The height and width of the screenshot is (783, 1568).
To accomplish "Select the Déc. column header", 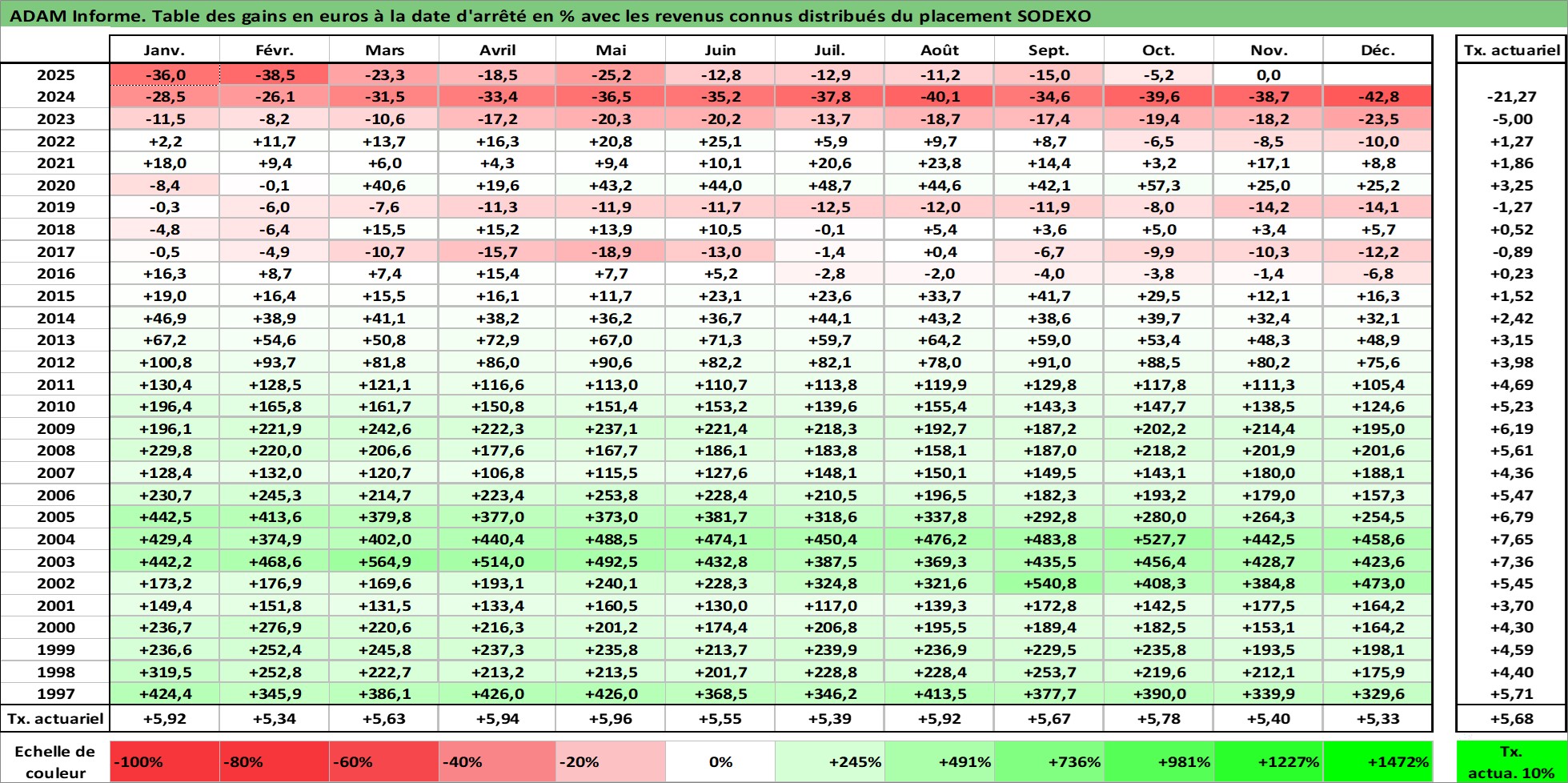I will [1378, 50].
